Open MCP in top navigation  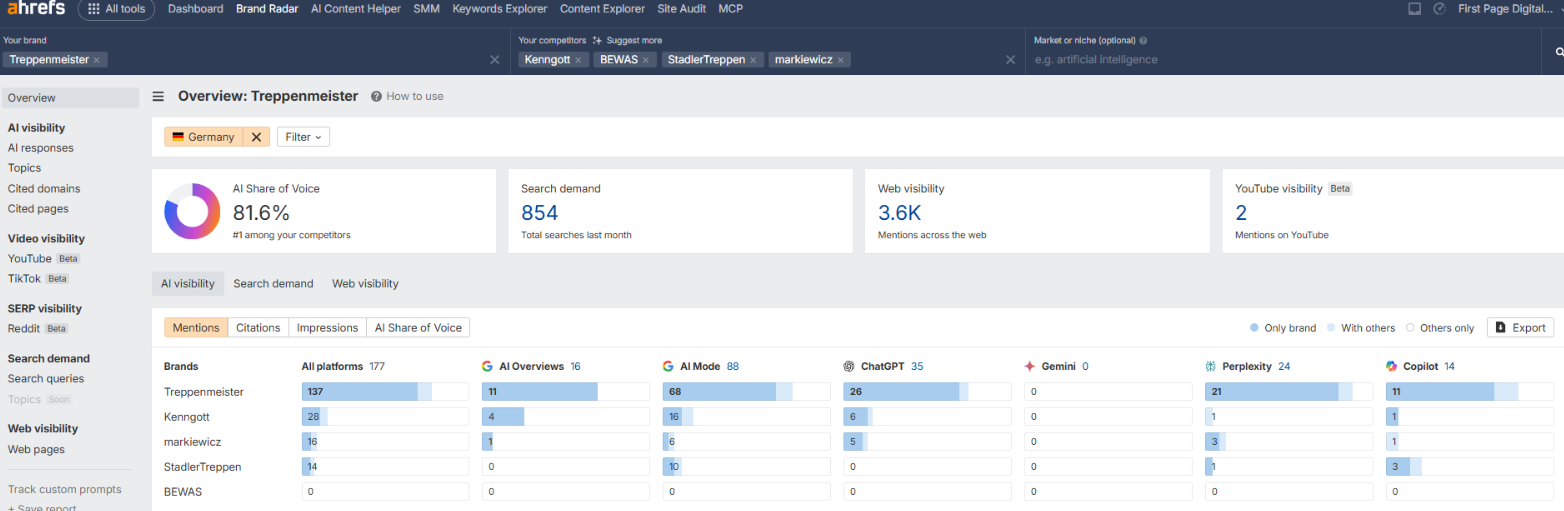(730, 9)
